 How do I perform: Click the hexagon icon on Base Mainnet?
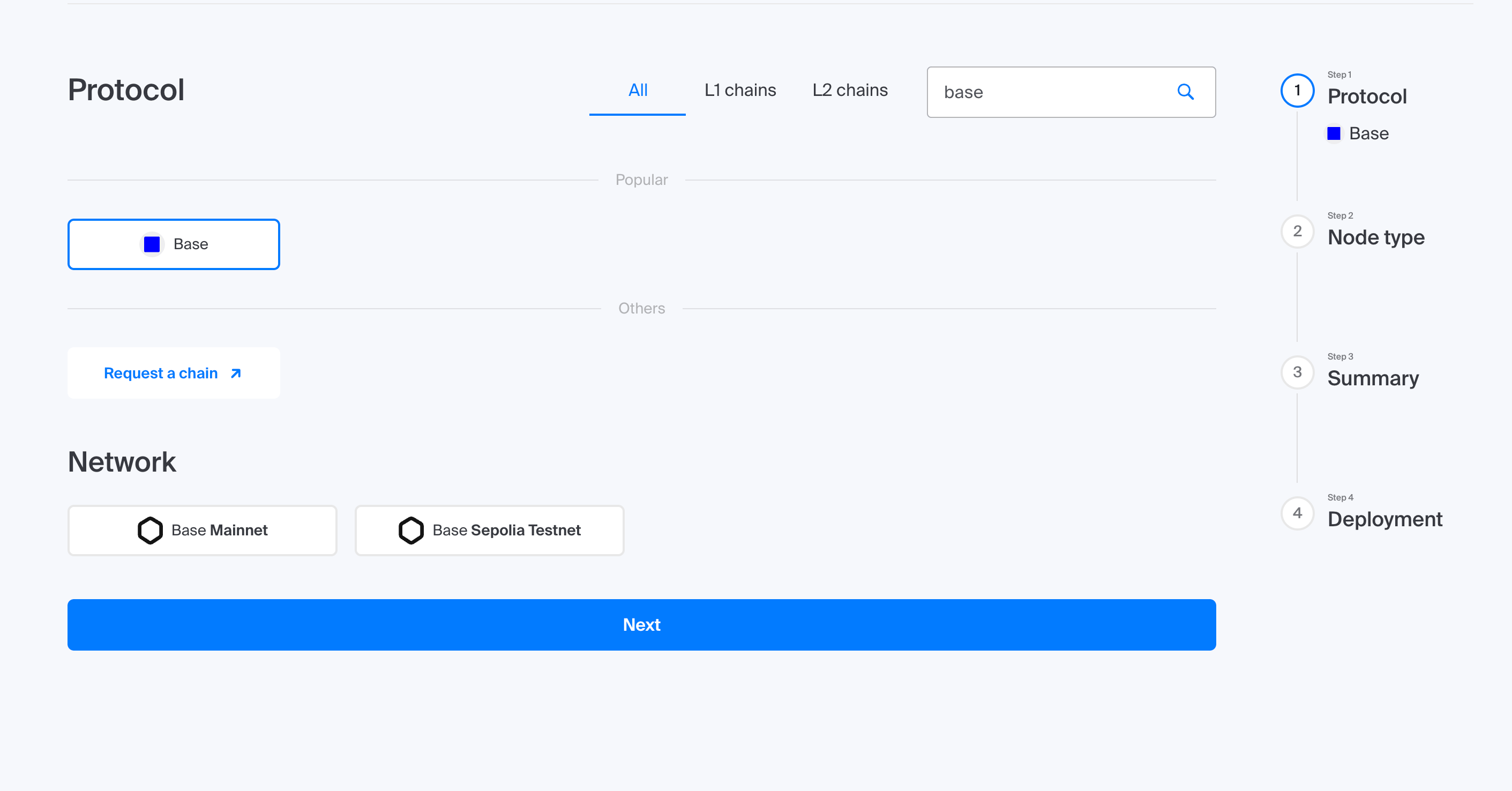pyautogui.click(x=150, y=530)
